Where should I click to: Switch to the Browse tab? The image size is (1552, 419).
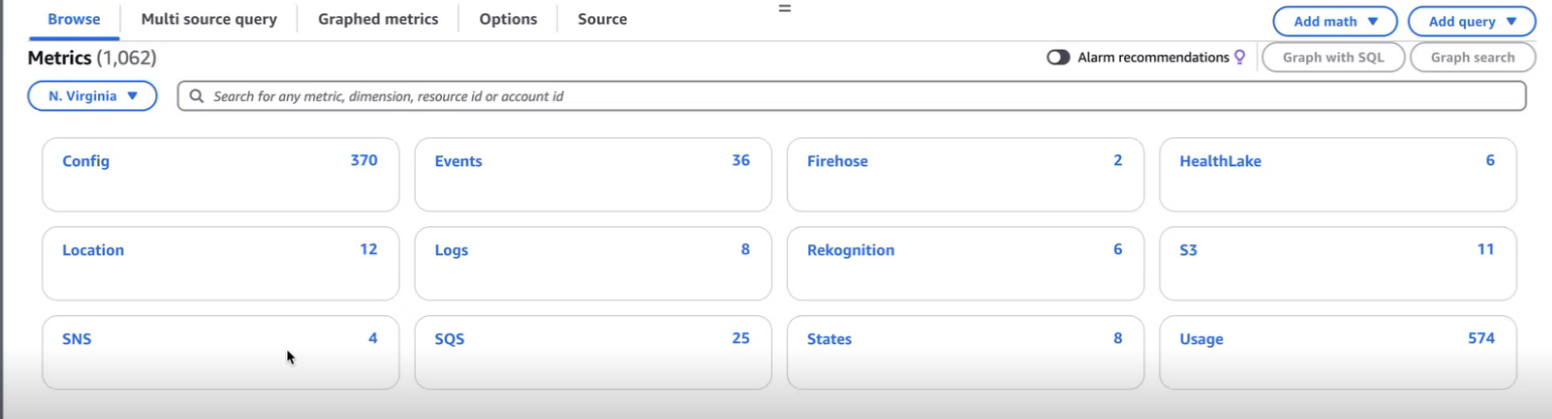[x=74, y=19]
